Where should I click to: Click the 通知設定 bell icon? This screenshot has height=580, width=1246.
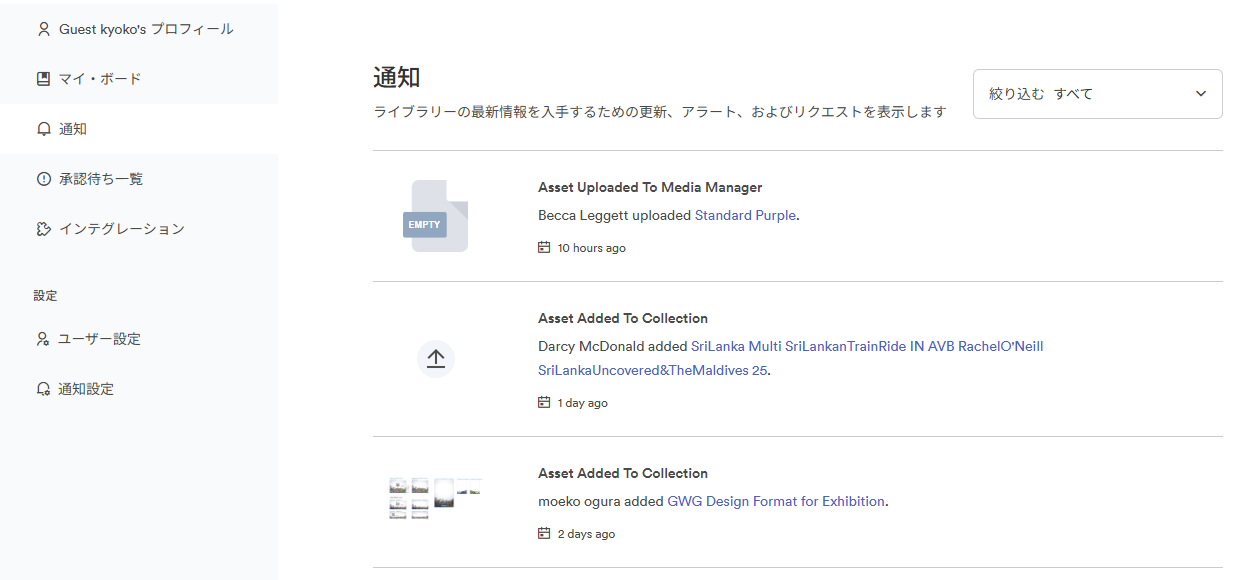[x=43, y=389]
